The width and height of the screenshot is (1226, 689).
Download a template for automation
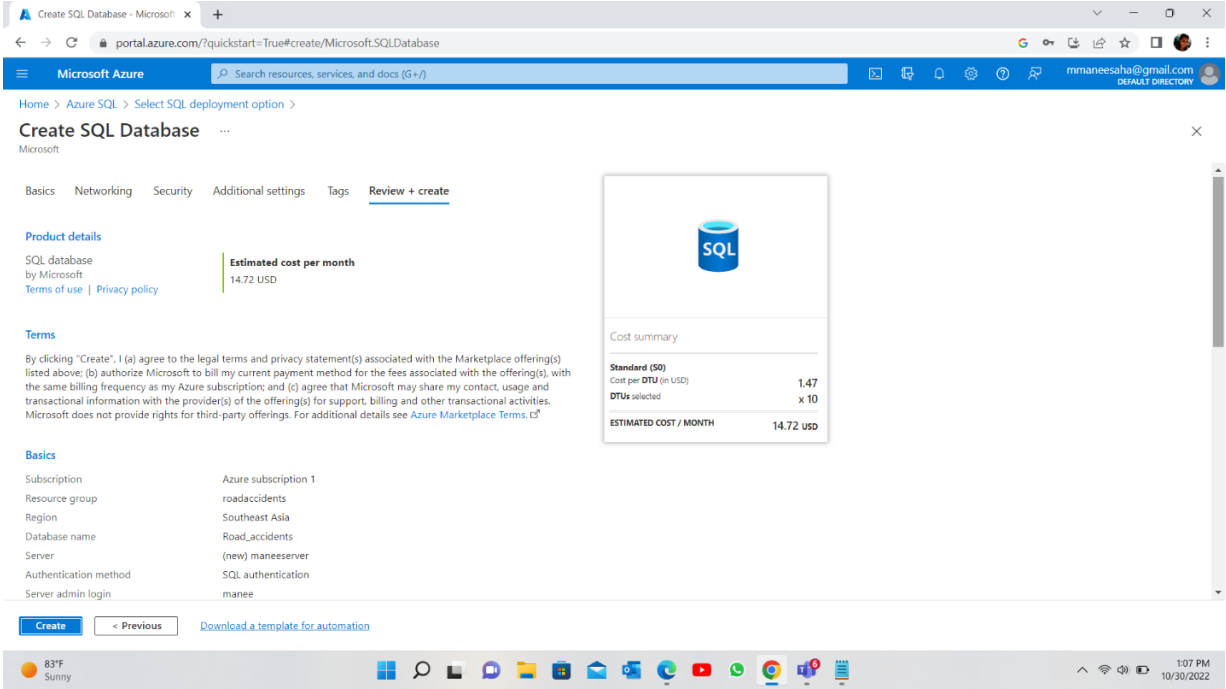285,626
